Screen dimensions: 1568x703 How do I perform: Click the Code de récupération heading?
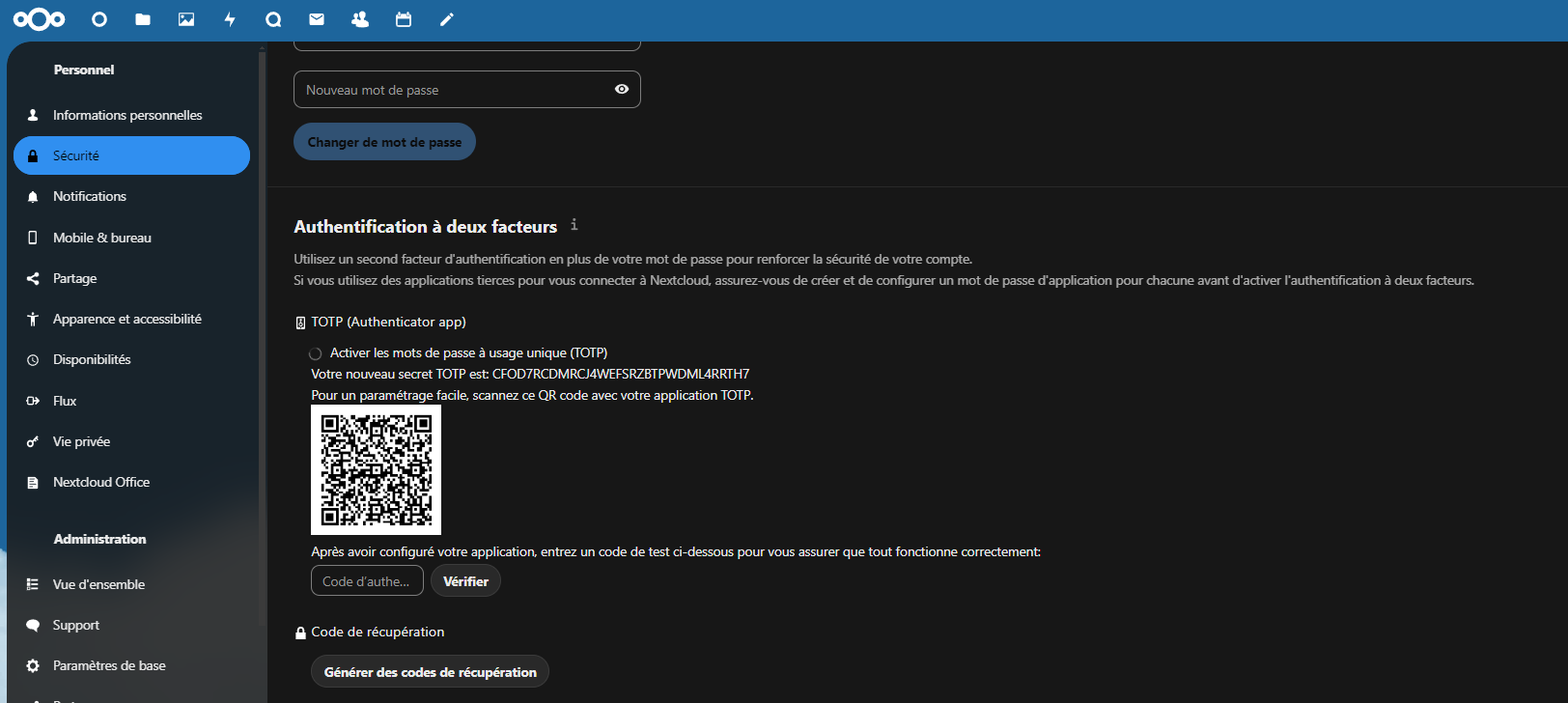coord(378,632)
